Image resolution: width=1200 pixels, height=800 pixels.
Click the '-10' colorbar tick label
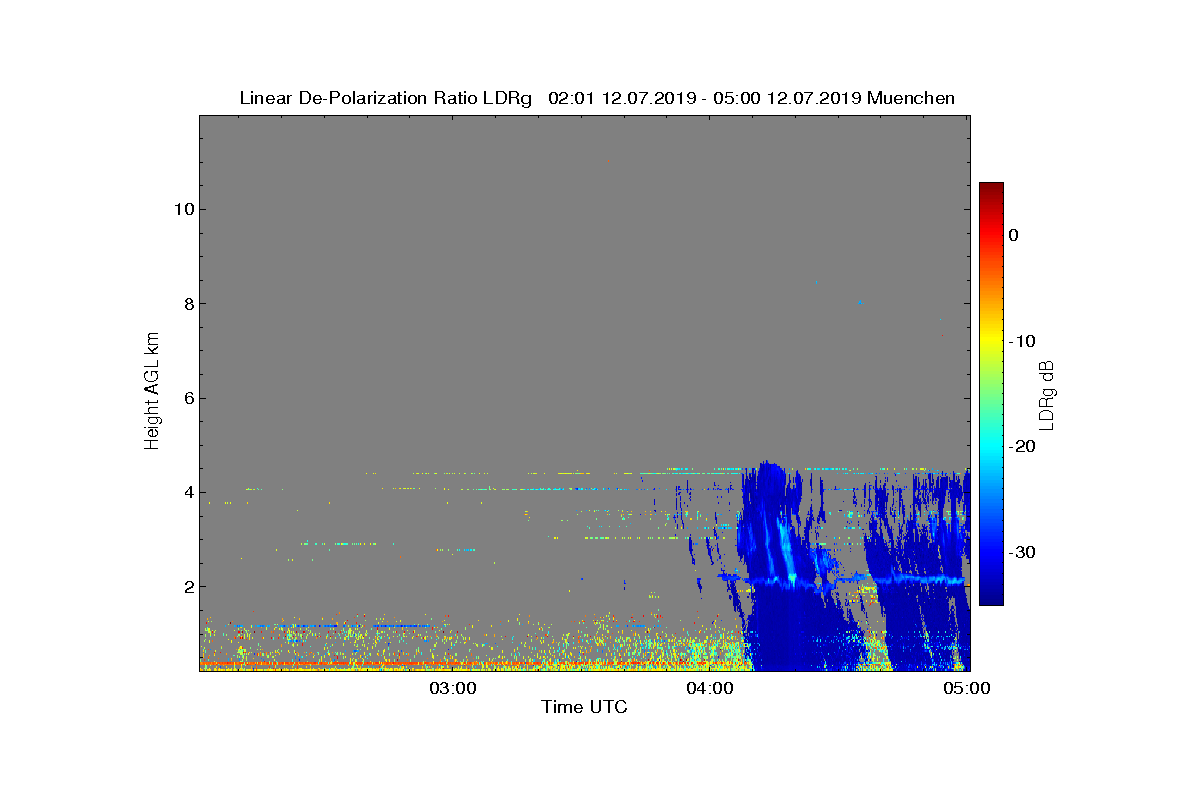pyautogui.click(x=1021, y=341)
